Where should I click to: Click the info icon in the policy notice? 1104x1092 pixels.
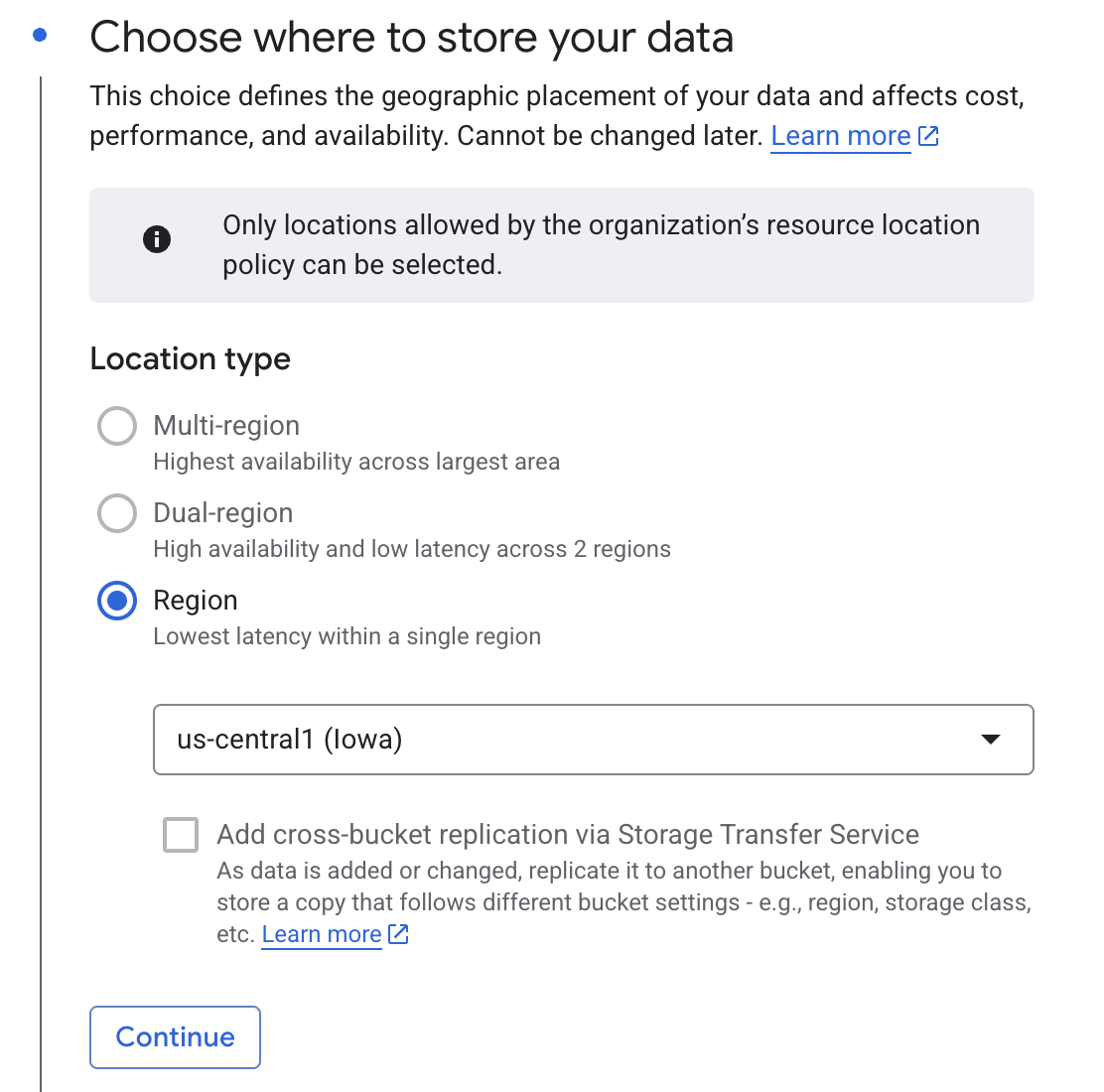click(x=157, y=239)
